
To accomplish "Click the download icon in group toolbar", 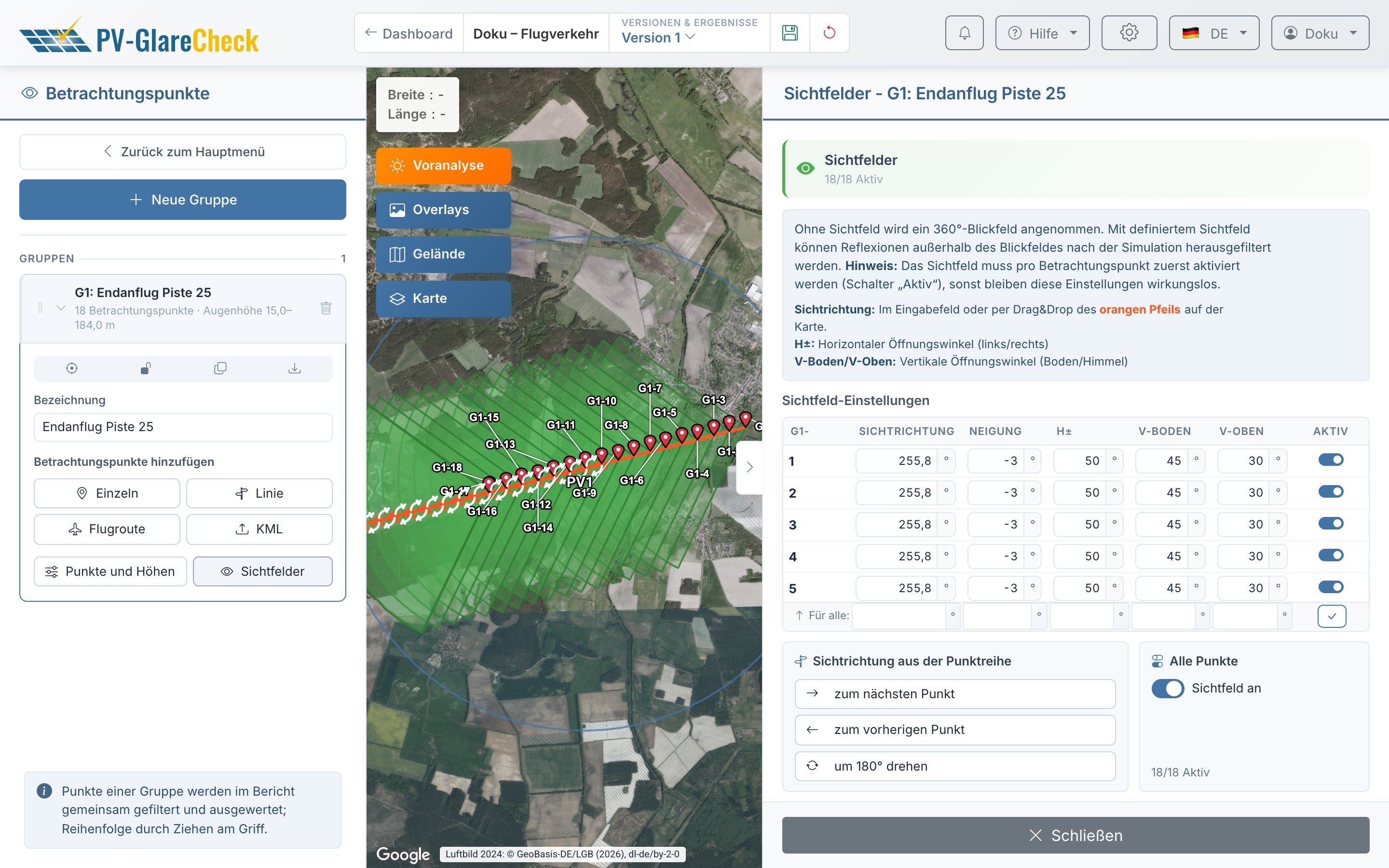I will click(295, 368).
